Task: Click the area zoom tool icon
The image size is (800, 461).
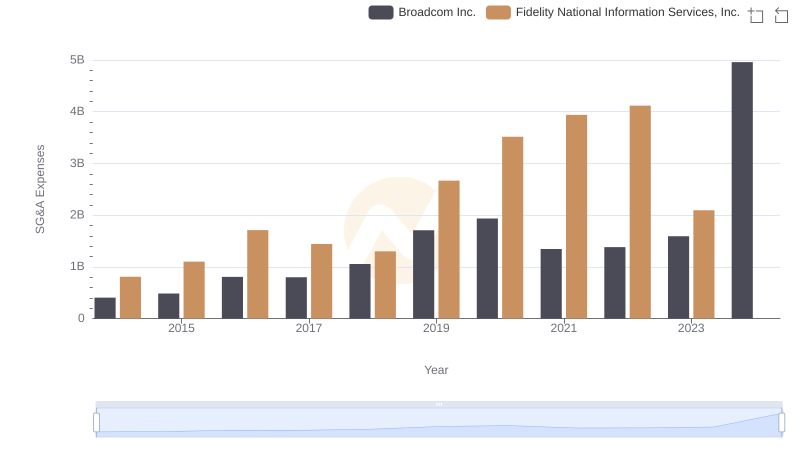Action: click(756, 15)
